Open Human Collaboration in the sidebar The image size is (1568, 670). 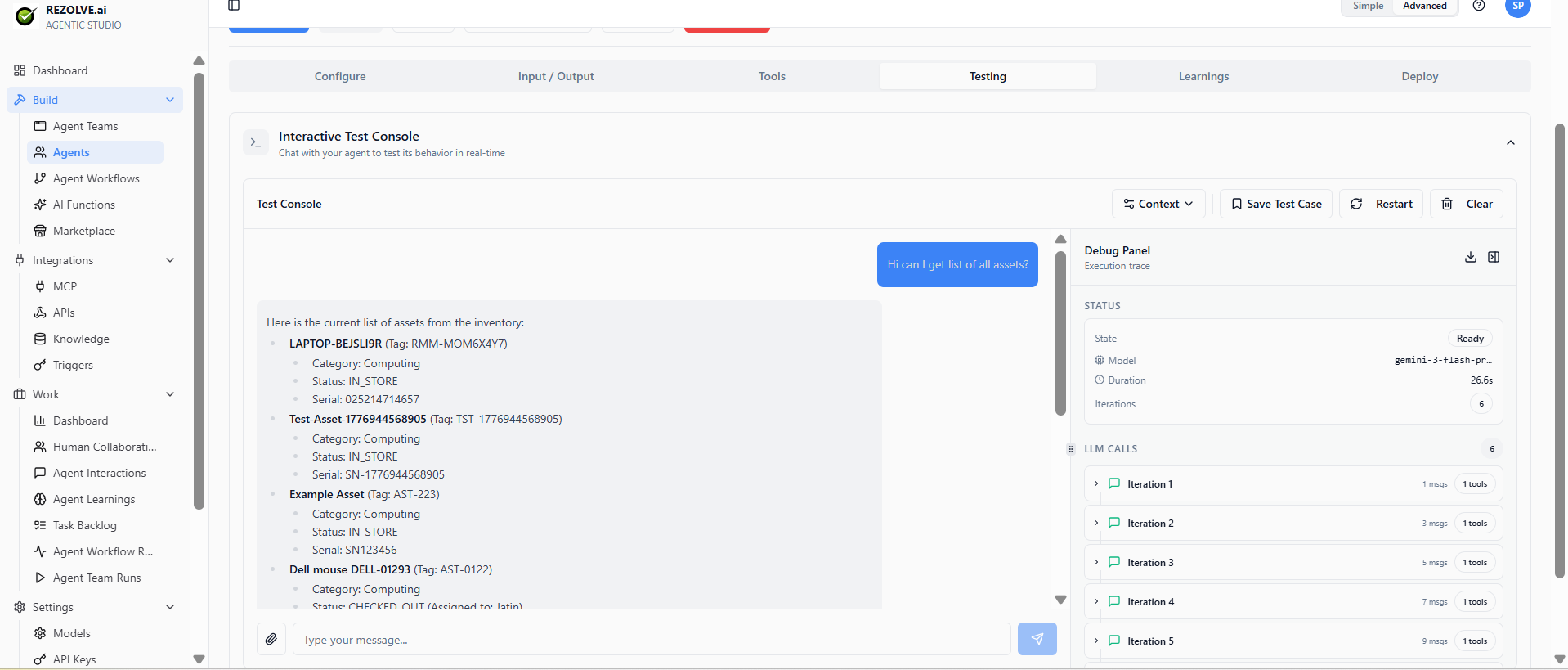[x=104, y=447]
